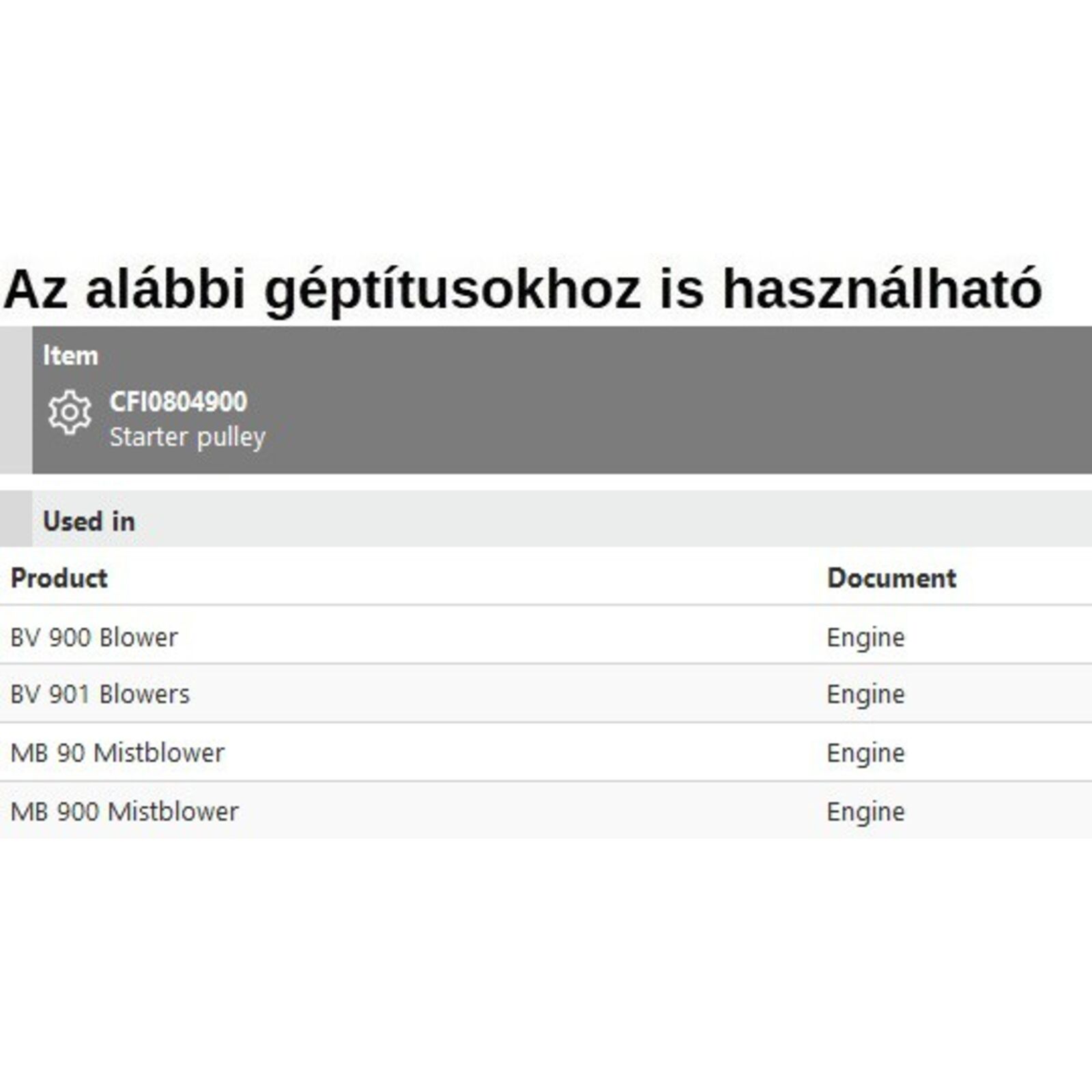Image resolution: width=1092 pixels, height=1092 pixels.
Task: Click the gear icon beside CFI0804900
Action: click(x=69, y=412)
